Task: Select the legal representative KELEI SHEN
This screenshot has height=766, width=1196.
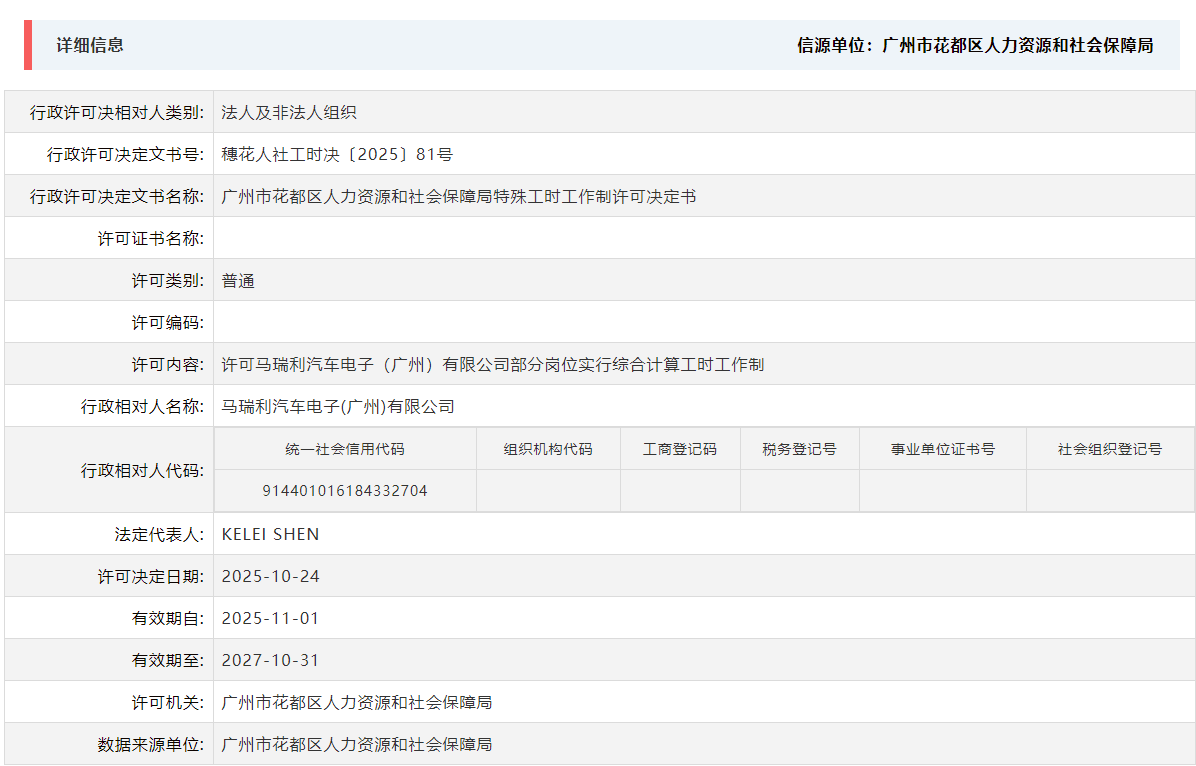Action: click(270, 533)
